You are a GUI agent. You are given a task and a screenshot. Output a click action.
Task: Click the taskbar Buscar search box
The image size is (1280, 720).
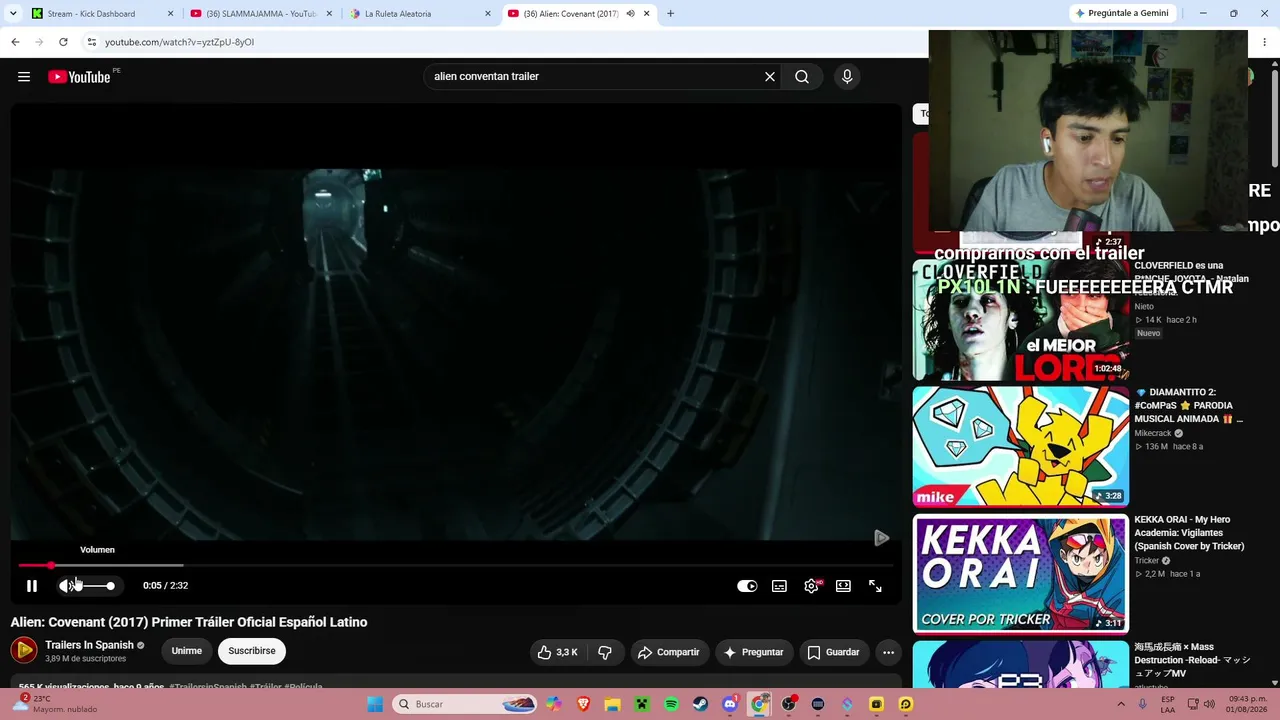coord(465,704)
